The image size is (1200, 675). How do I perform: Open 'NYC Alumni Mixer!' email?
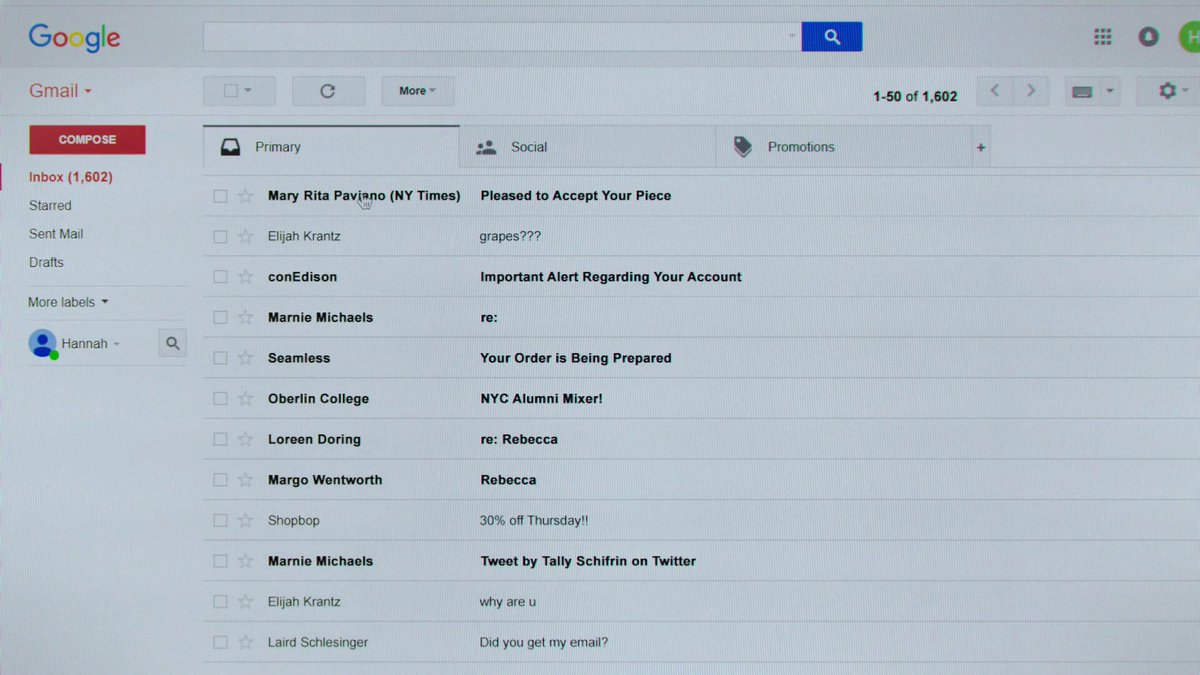pos(541,399)
